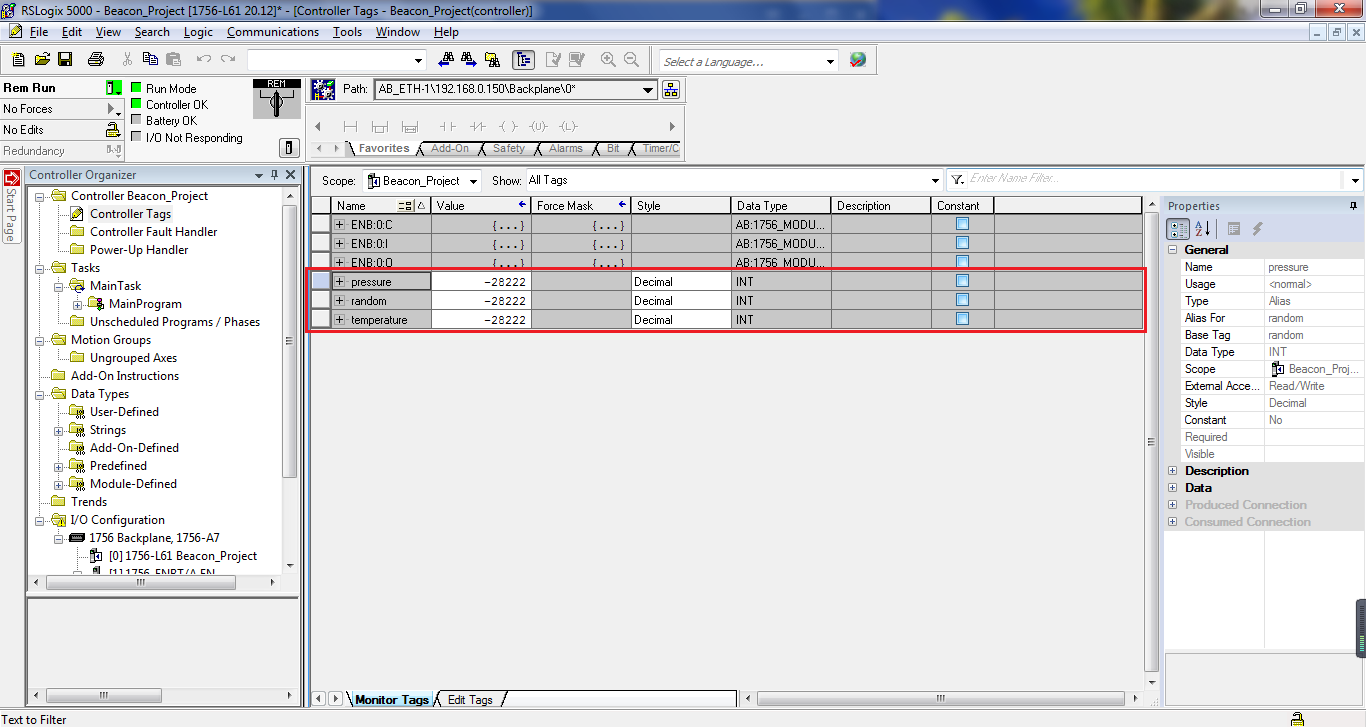
Task: Switch to the Alarms instruction tab
Action: [x=565, y=148]
